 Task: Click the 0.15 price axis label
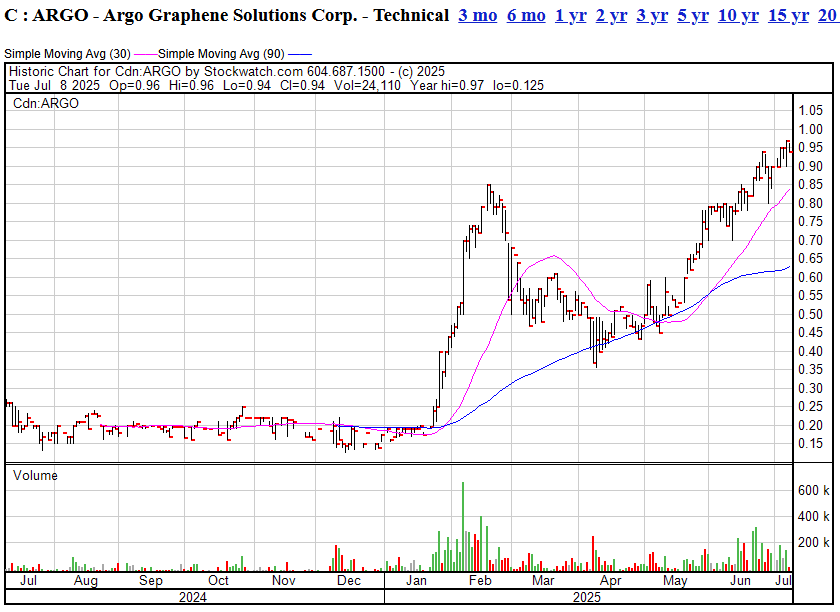click(x=811, y=444)
